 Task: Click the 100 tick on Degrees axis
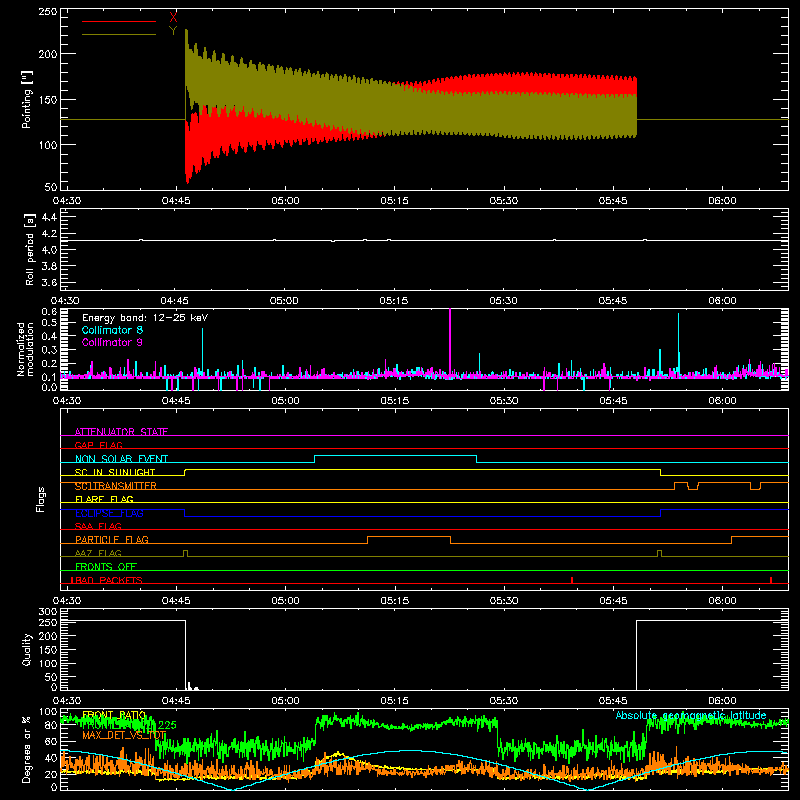48,712
